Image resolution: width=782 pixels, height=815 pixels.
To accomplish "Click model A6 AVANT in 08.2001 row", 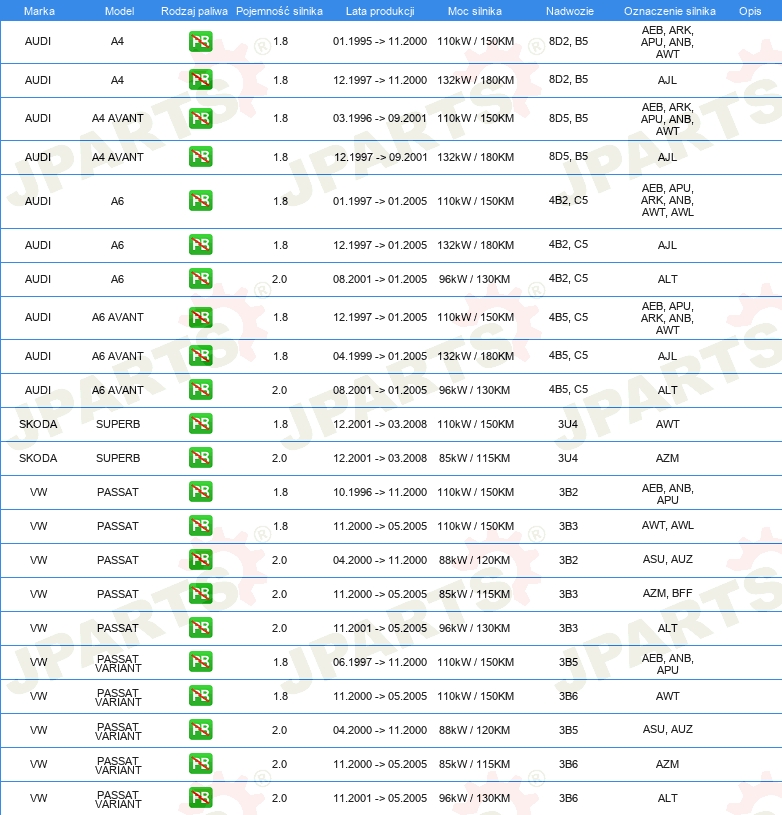I will tap(117, 390).
